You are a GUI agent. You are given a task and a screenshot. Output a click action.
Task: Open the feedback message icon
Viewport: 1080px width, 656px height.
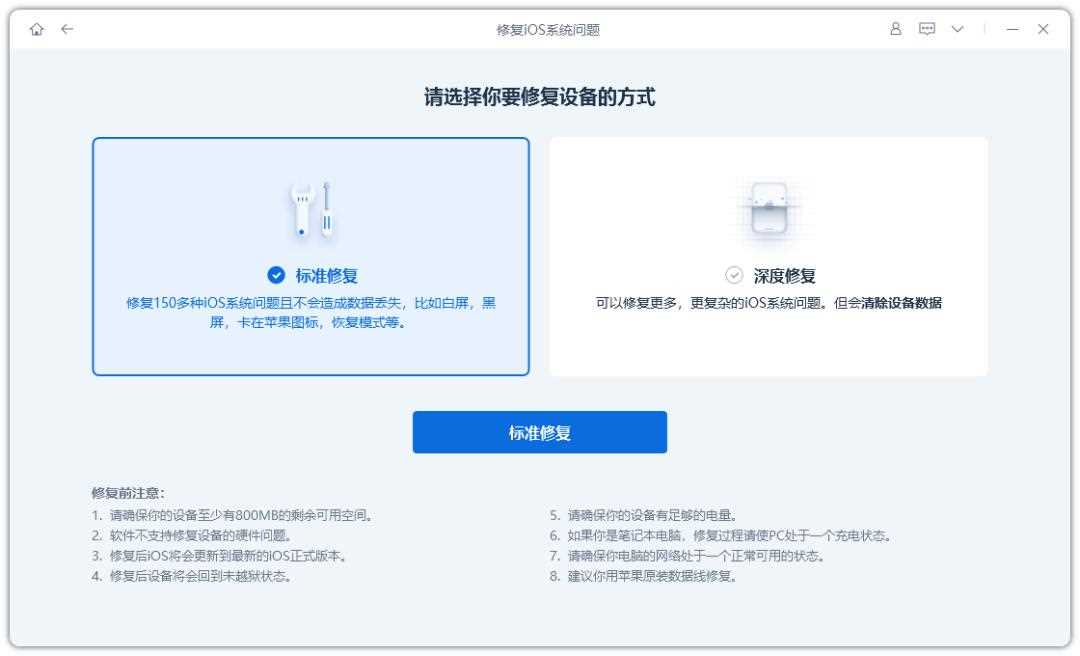click(926, 30)
